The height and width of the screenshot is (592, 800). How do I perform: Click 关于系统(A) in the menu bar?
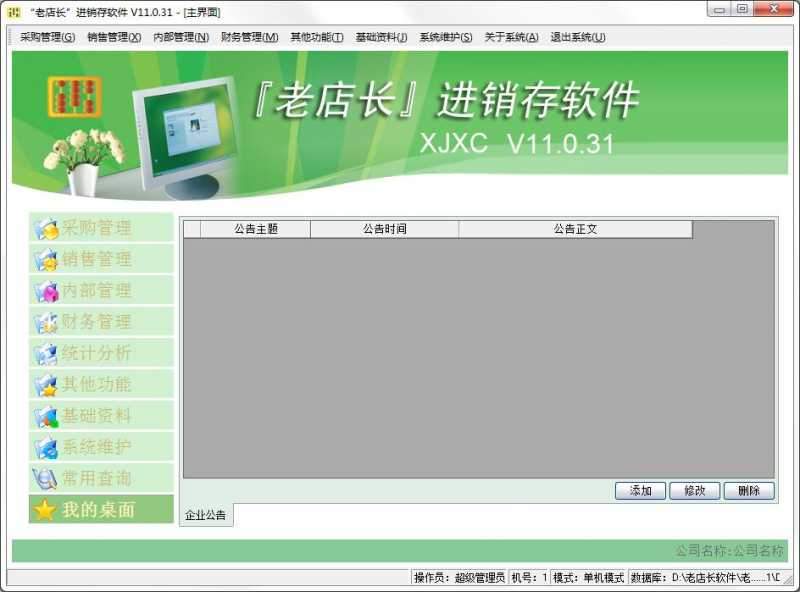click(506, 37)
